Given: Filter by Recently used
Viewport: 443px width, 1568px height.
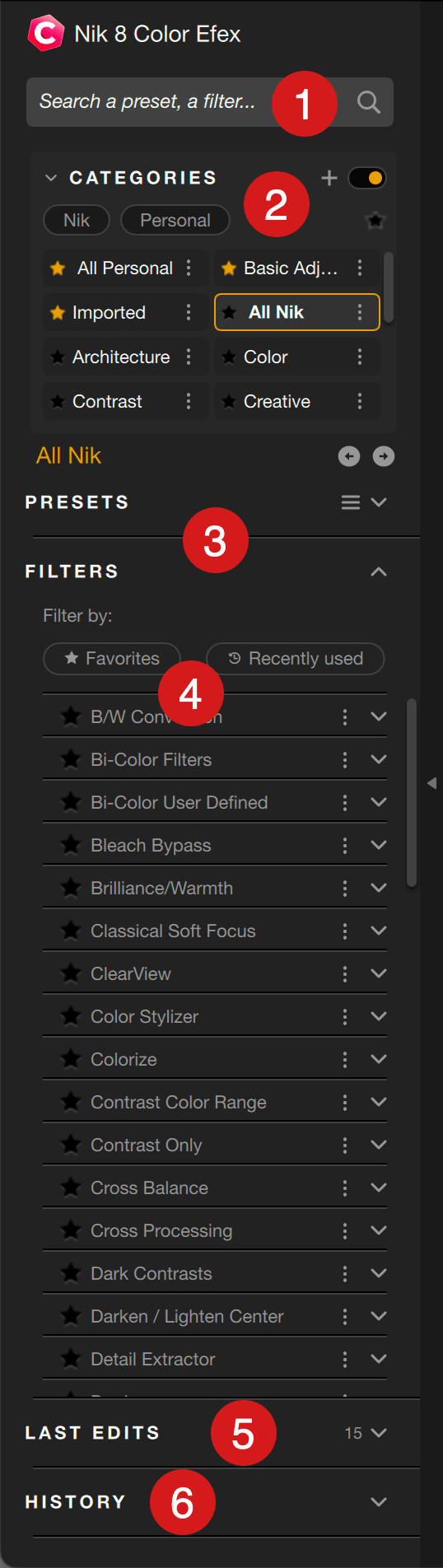Looking at the screenshot, I should click(x=296, y=658).
